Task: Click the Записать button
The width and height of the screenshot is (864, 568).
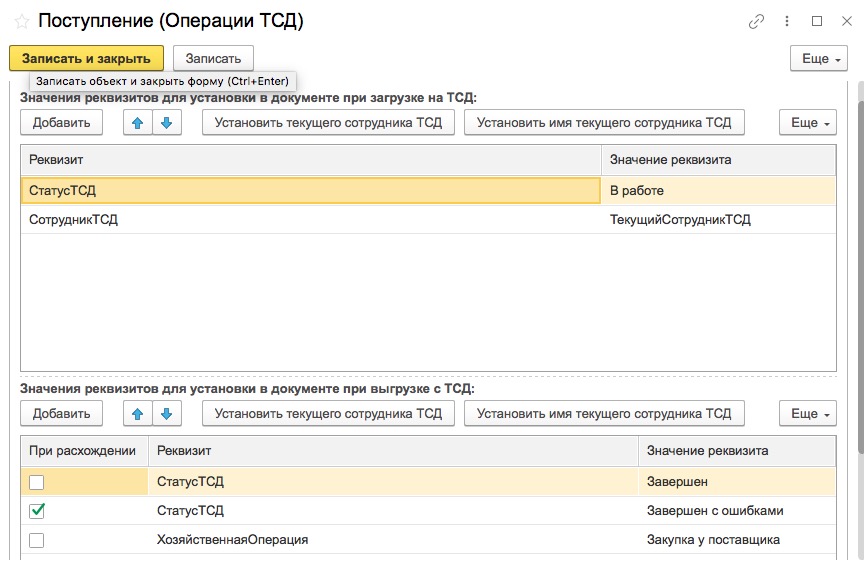Action: (x=213, y=58)
